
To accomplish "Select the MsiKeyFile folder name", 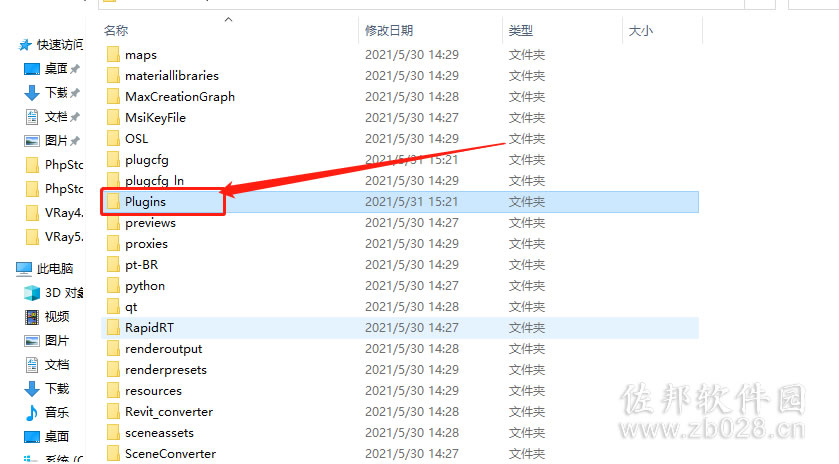I will (155, 118).
